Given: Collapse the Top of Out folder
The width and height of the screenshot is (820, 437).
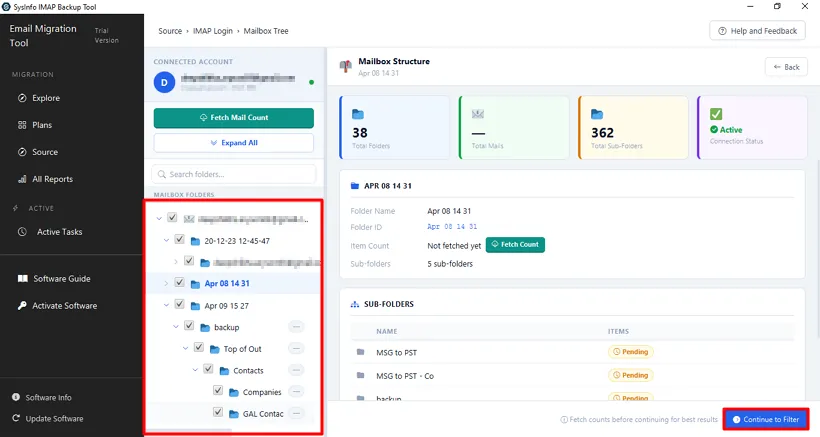Looking at the screenshot, I should 186,348.
